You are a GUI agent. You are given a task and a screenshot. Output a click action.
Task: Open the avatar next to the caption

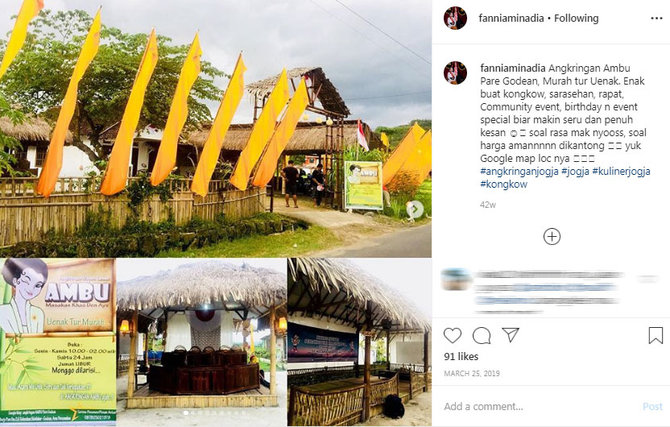click(455, 73)
